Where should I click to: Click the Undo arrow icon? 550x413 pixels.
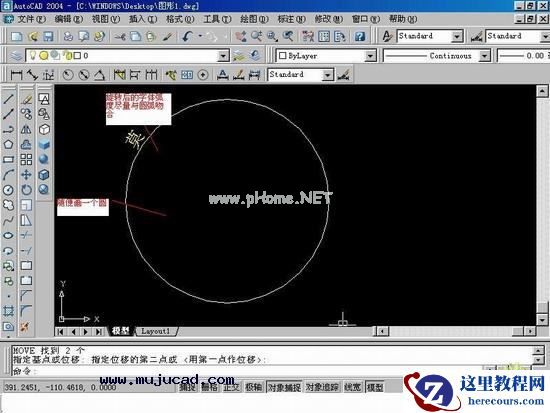pyautogui.click(x=188, y=36)
